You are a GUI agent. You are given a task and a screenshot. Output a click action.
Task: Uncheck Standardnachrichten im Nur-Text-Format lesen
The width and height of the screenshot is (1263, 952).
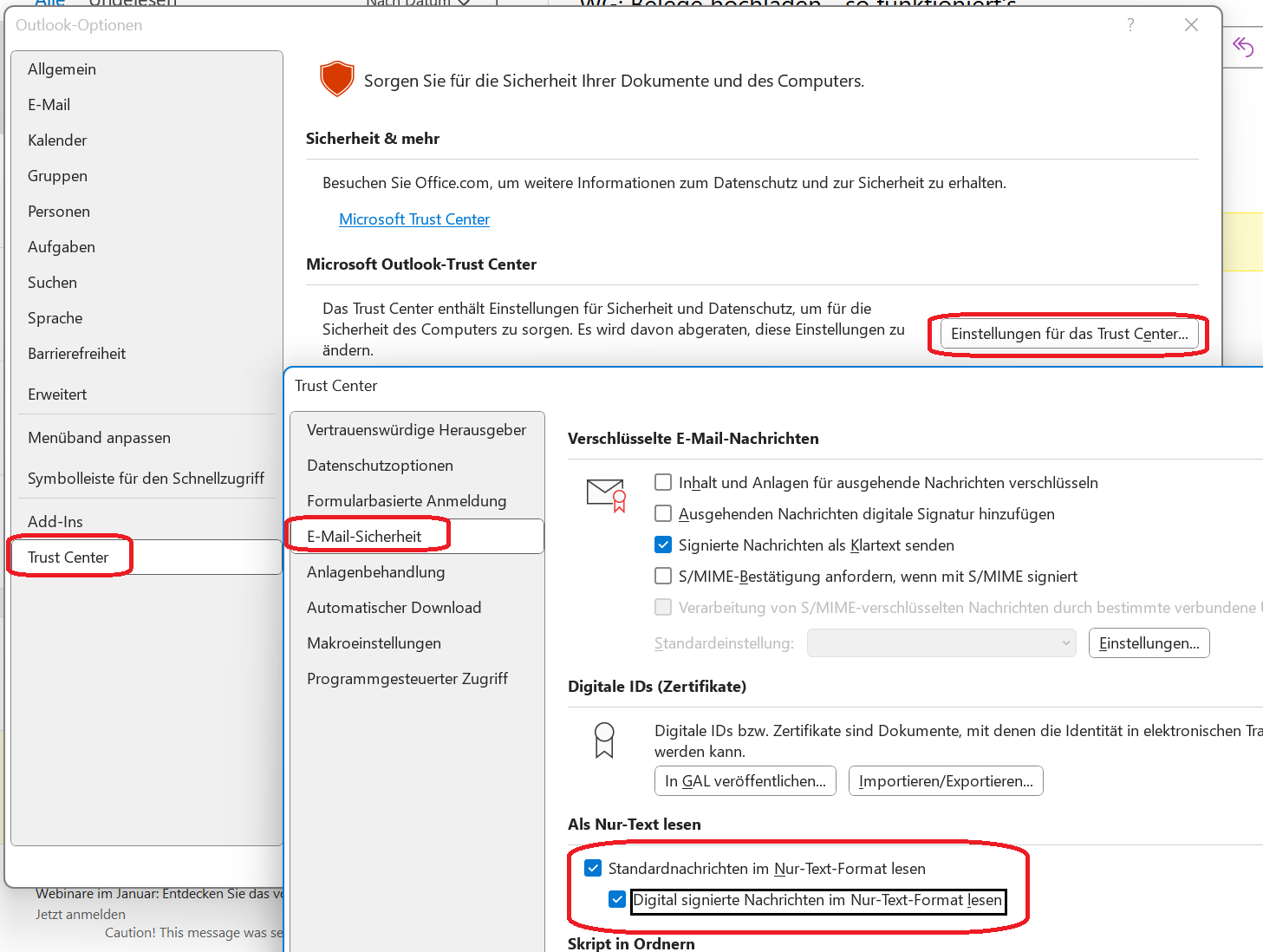click(593, 868)
